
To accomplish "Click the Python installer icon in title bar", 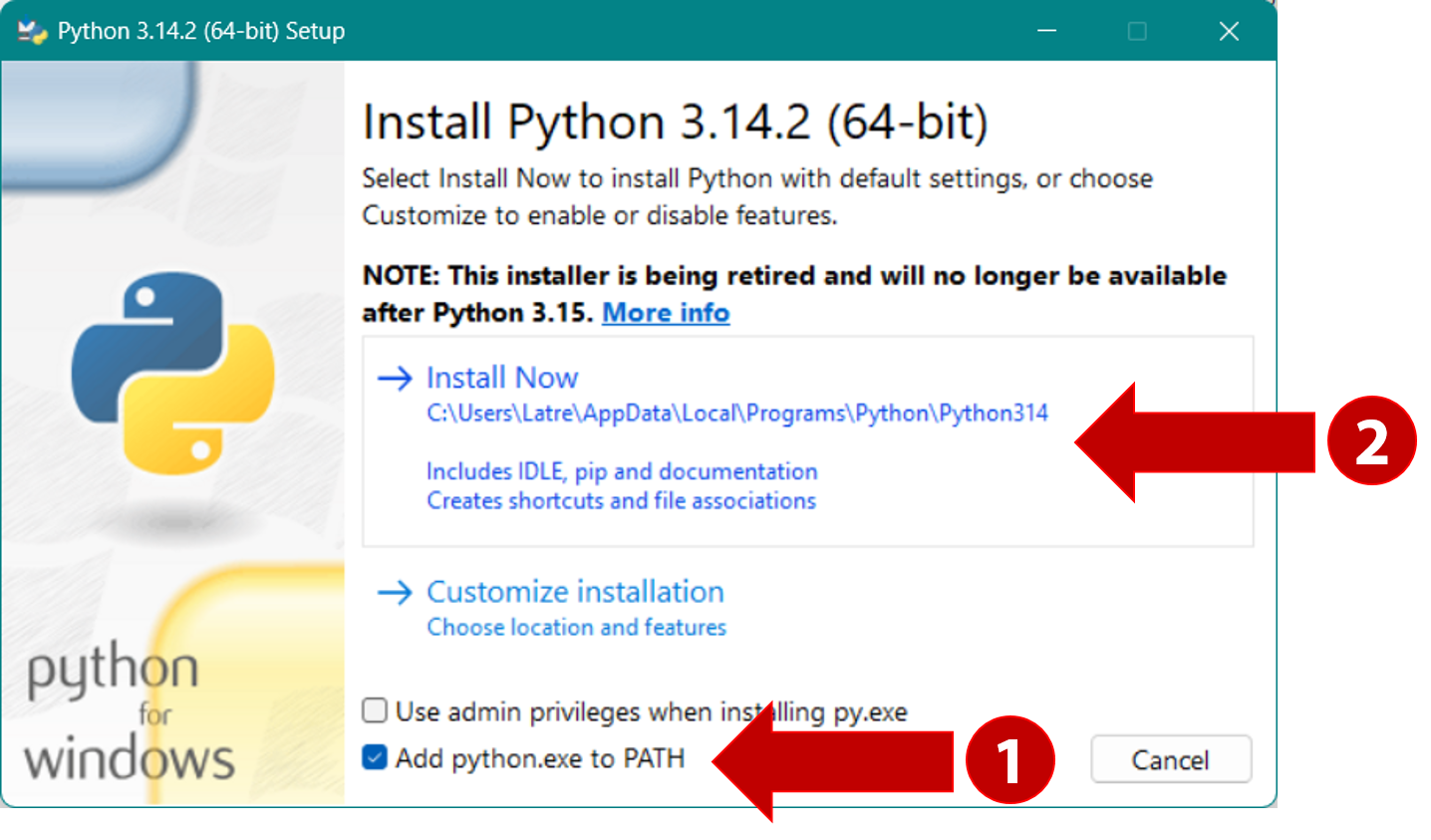I will coord(32,32).
